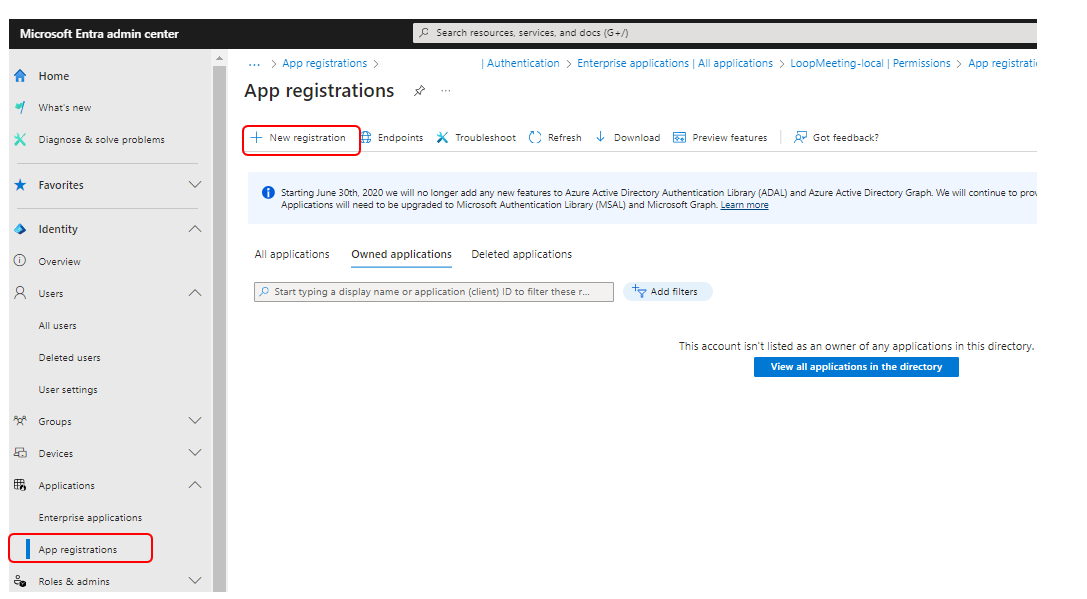Click the Groups people icon
This screenshot has height=599, width=1087.
tap(20, 421)
